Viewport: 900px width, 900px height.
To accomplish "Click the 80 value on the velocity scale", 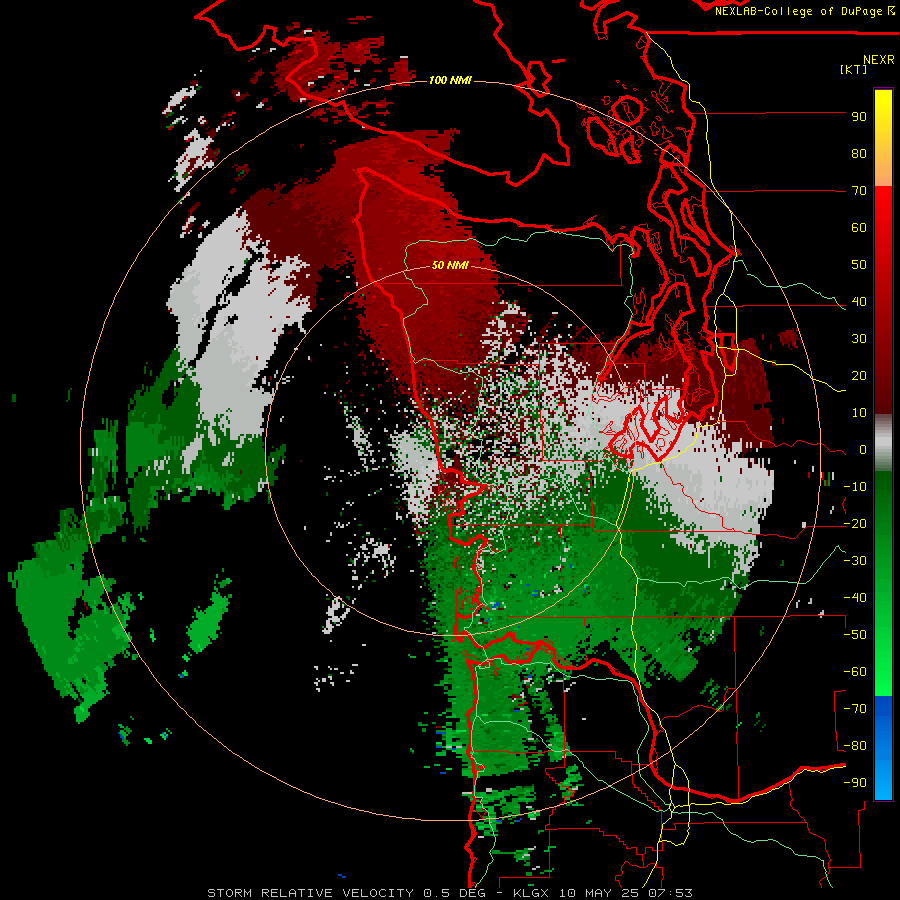I will (859, 154).
